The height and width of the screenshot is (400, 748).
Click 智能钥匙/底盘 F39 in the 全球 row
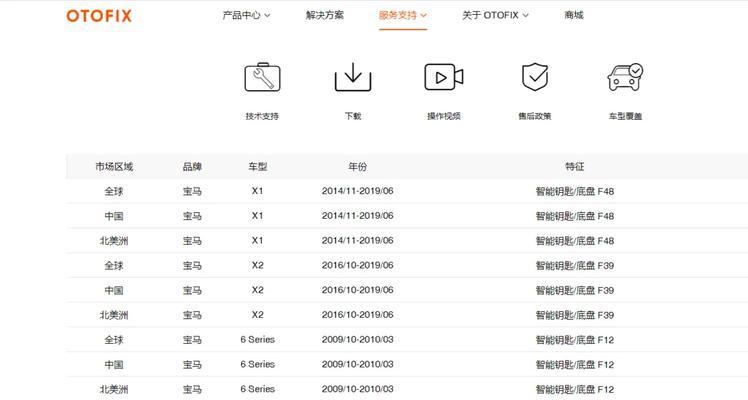(x=575, y=266)
